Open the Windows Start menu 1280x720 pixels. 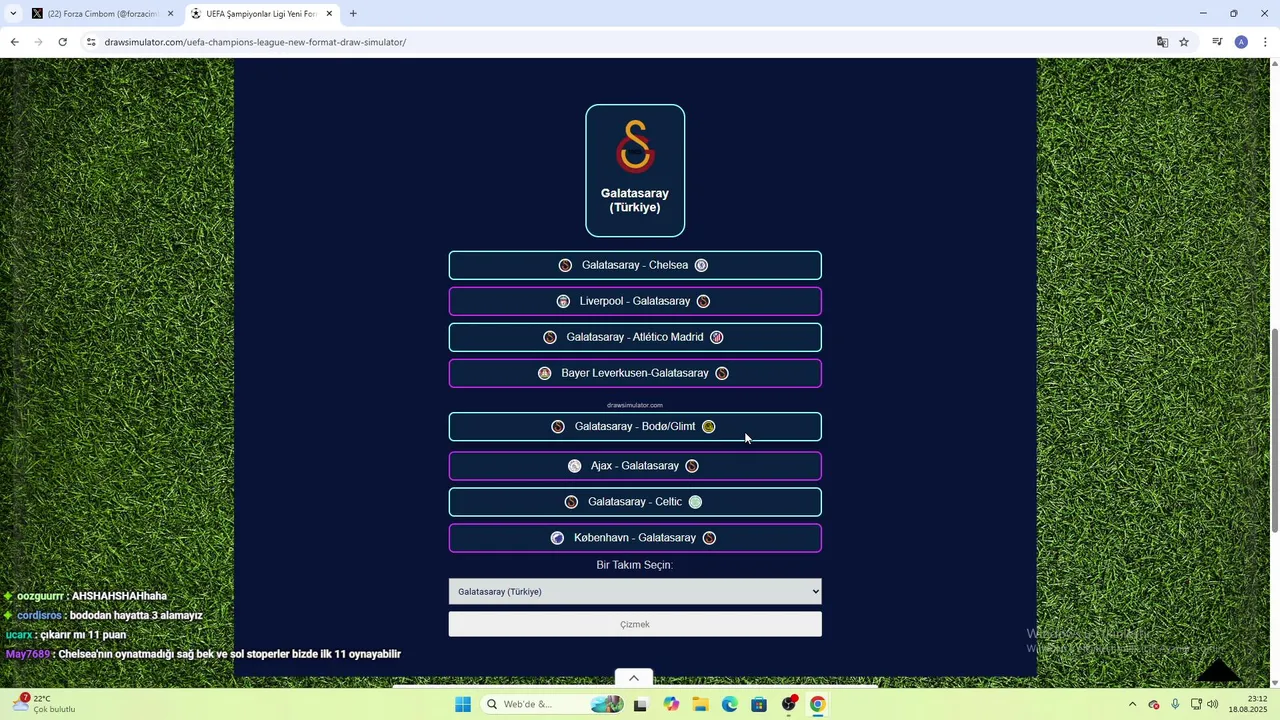(x=463, y=704)
